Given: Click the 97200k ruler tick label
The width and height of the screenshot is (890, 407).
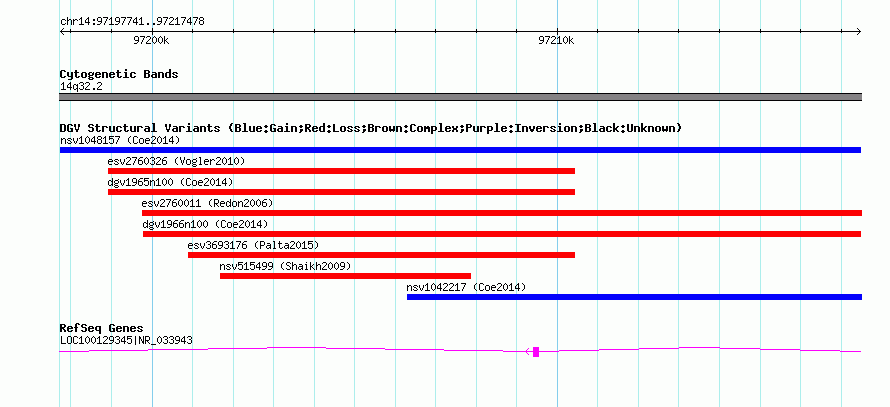Looking at the screenshot, I should point(151,40).
